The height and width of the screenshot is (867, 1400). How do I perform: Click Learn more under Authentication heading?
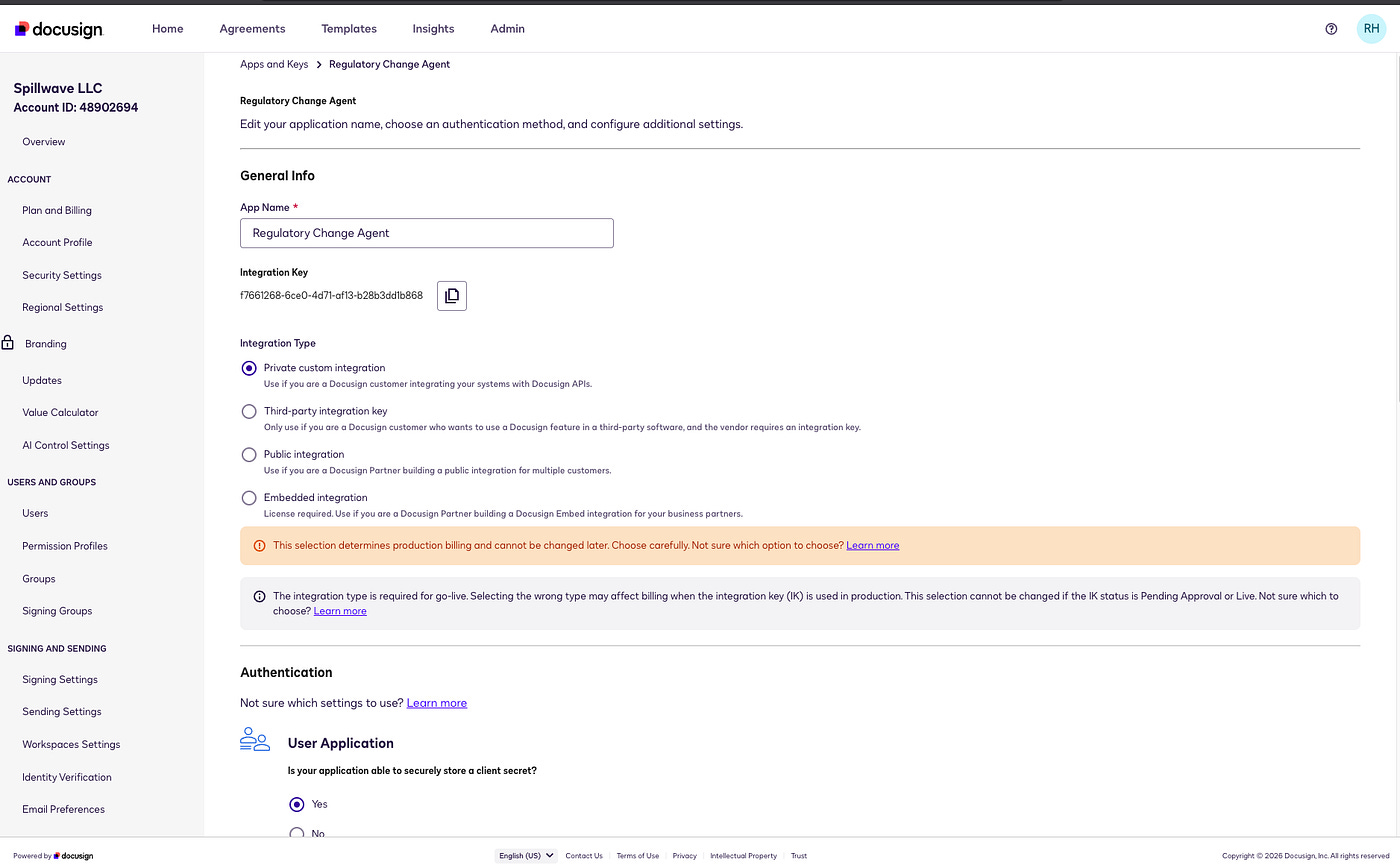[x=437, y=703]
